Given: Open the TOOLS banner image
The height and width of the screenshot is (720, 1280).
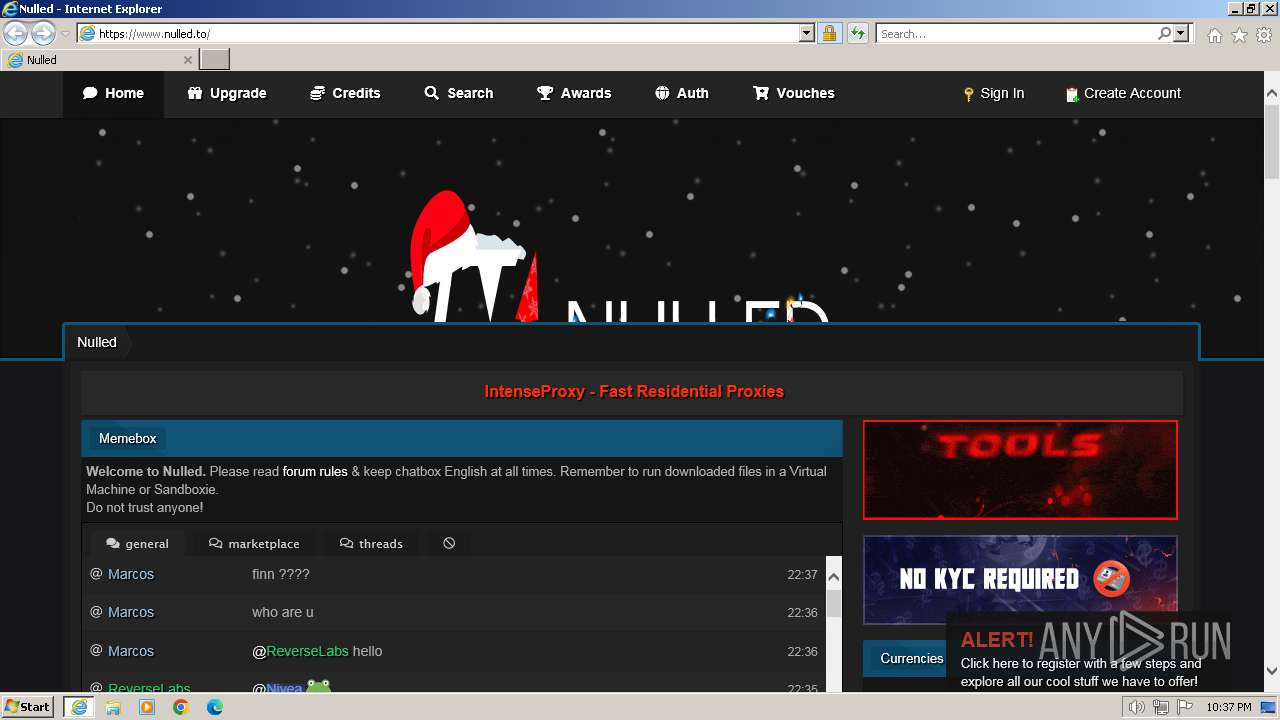Looking at the screenshot, I should (1020, 470).
